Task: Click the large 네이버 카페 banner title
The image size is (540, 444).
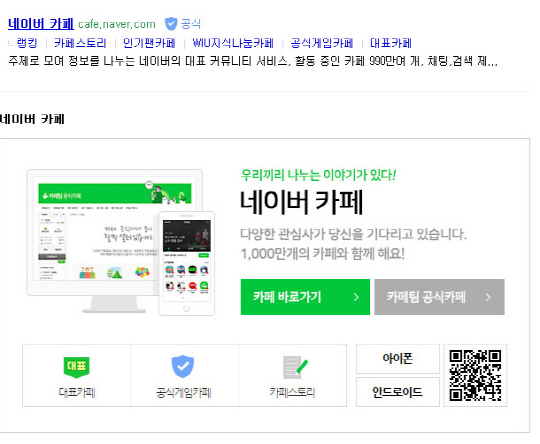Action: 301,203
